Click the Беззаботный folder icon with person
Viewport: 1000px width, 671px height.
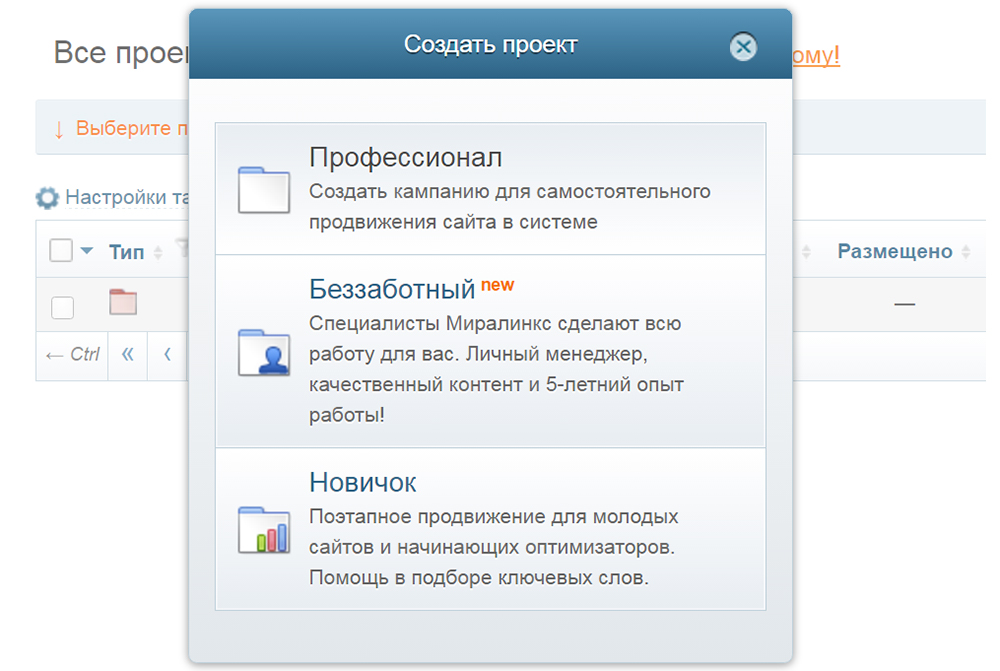tap(264, 351)
